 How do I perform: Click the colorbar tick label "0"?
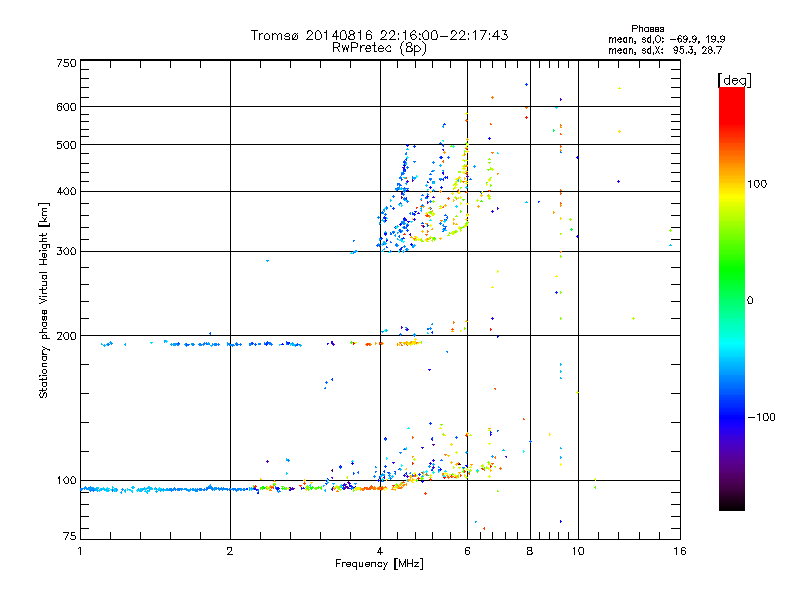point(749,301)
